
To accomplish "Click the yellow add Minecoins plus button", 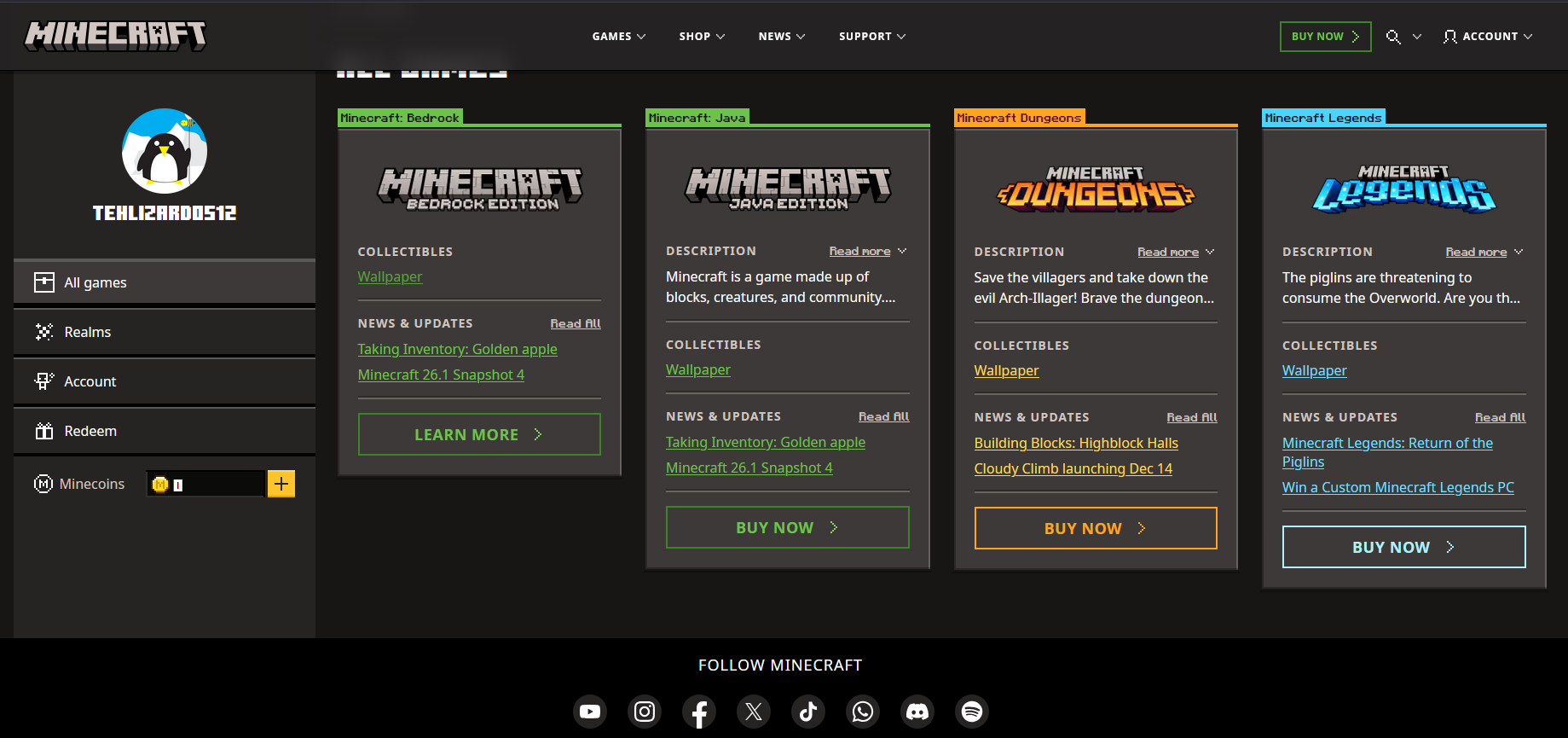I will [281, 484].
